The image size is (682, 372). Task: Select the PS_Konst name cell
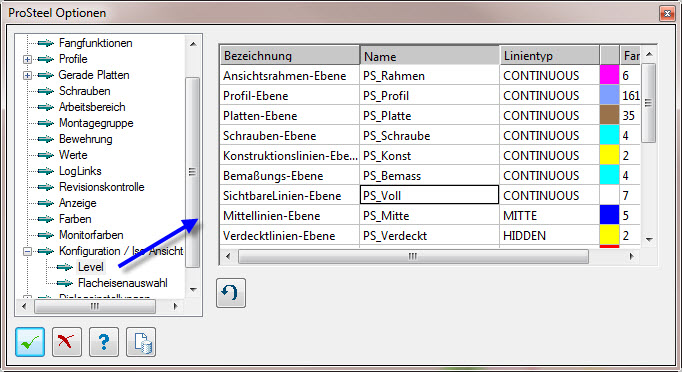[429, 155]
